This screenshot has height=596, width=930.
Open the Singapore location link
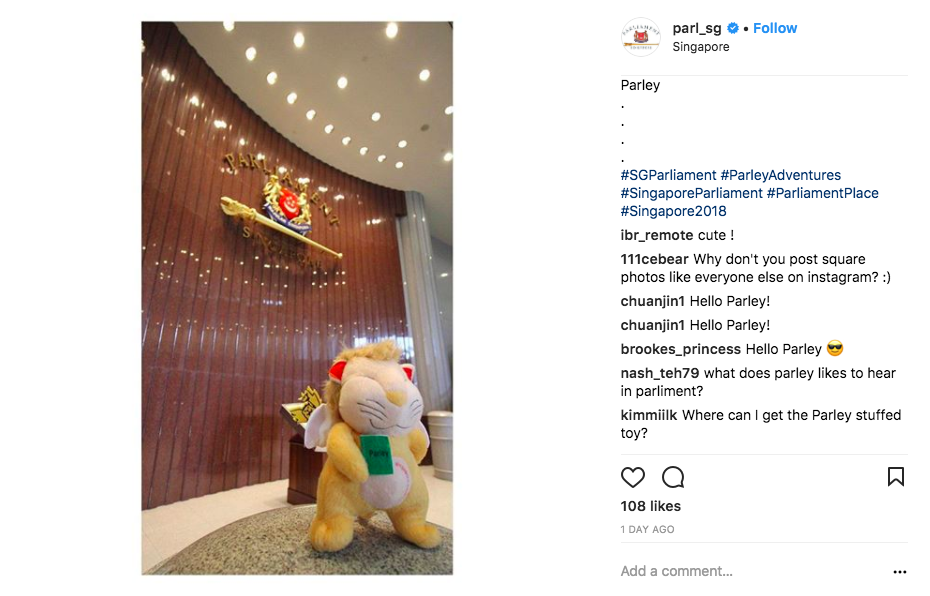(700, 47)
